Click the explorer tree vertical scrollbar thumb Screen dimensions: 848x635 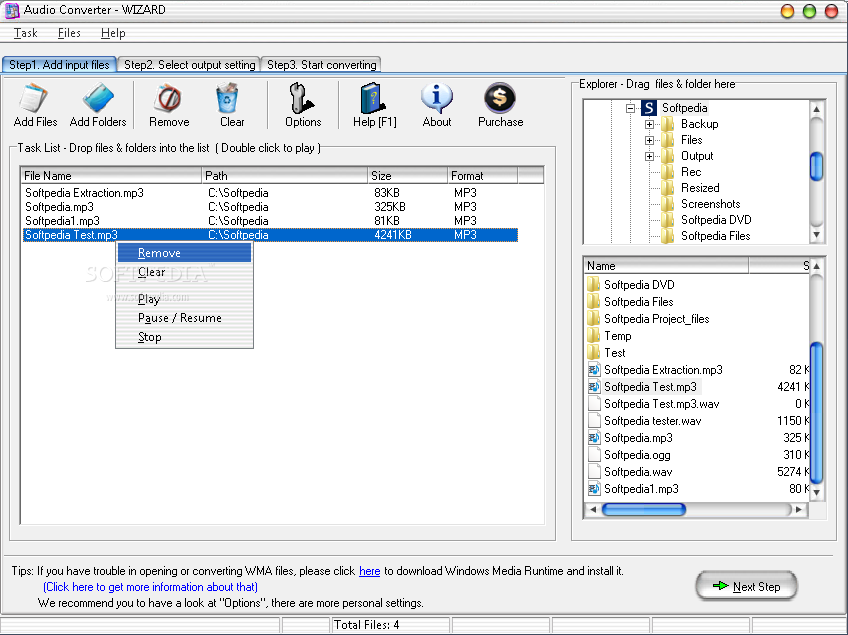[x=817, y=166]
